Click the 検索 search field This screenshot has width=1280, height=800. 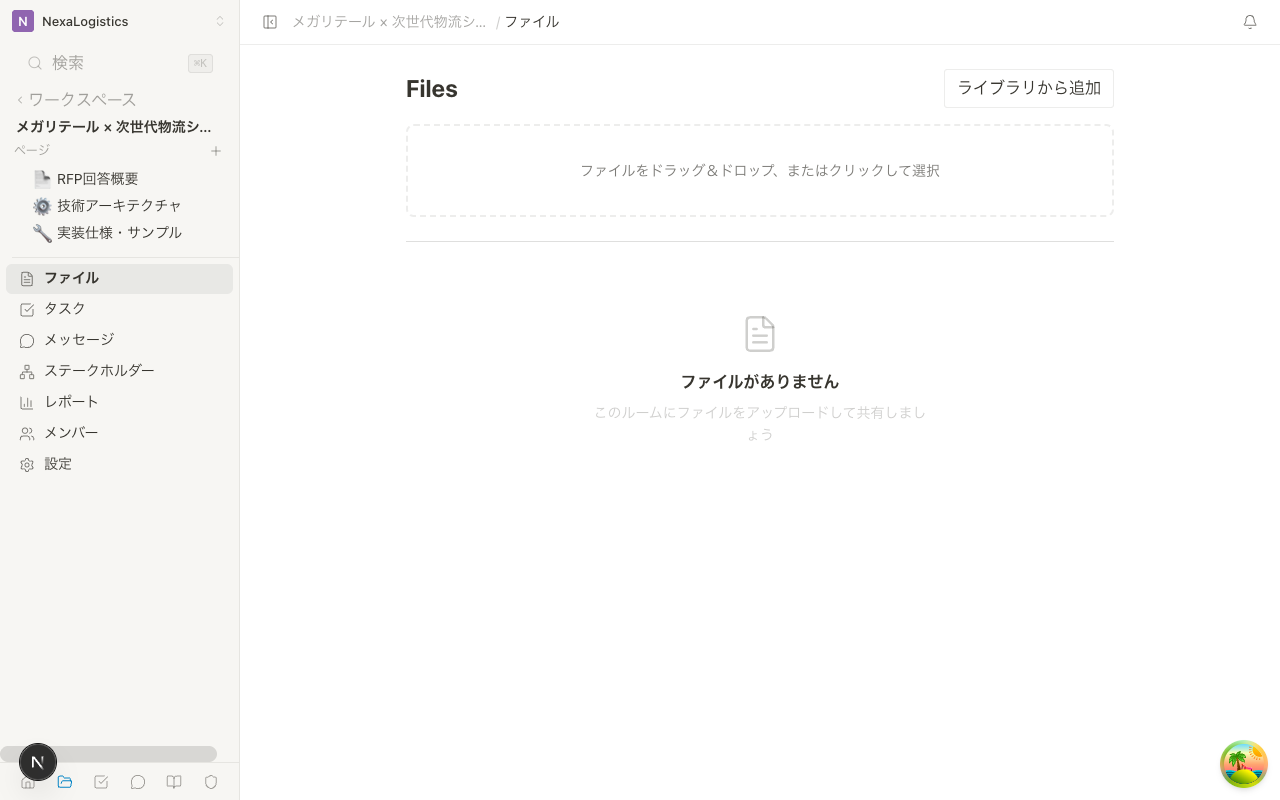(68, 62)
